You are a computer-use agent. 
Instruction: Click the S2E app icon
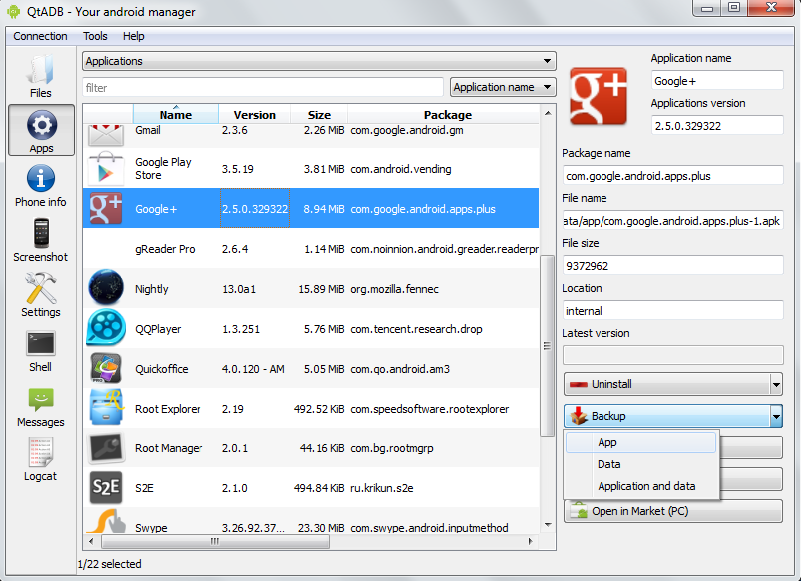[106, 487]
